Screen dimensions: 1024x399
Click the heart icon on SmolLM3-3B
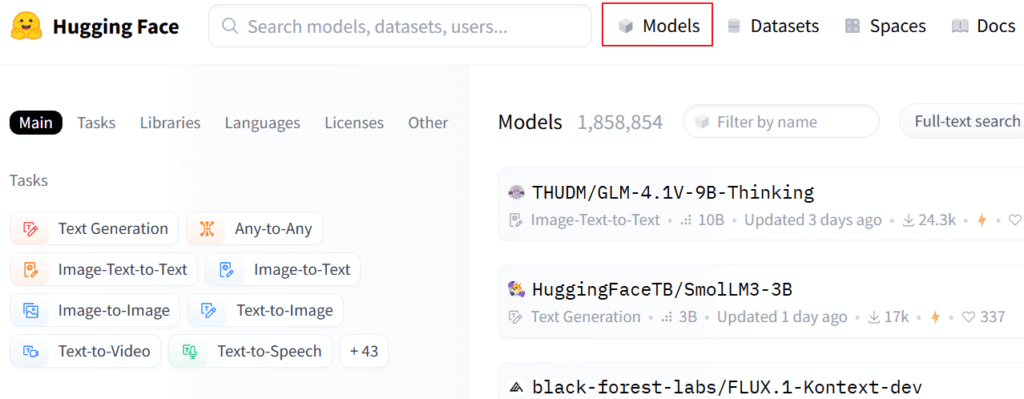click(x=968, y=317)
